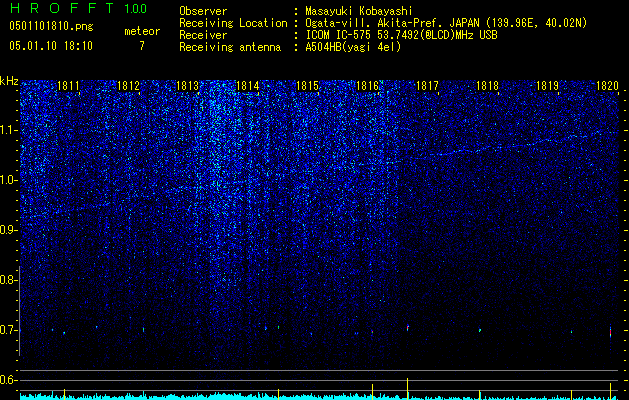
Task: Jump to the 1811 time marker
Action: click(68, 86)
